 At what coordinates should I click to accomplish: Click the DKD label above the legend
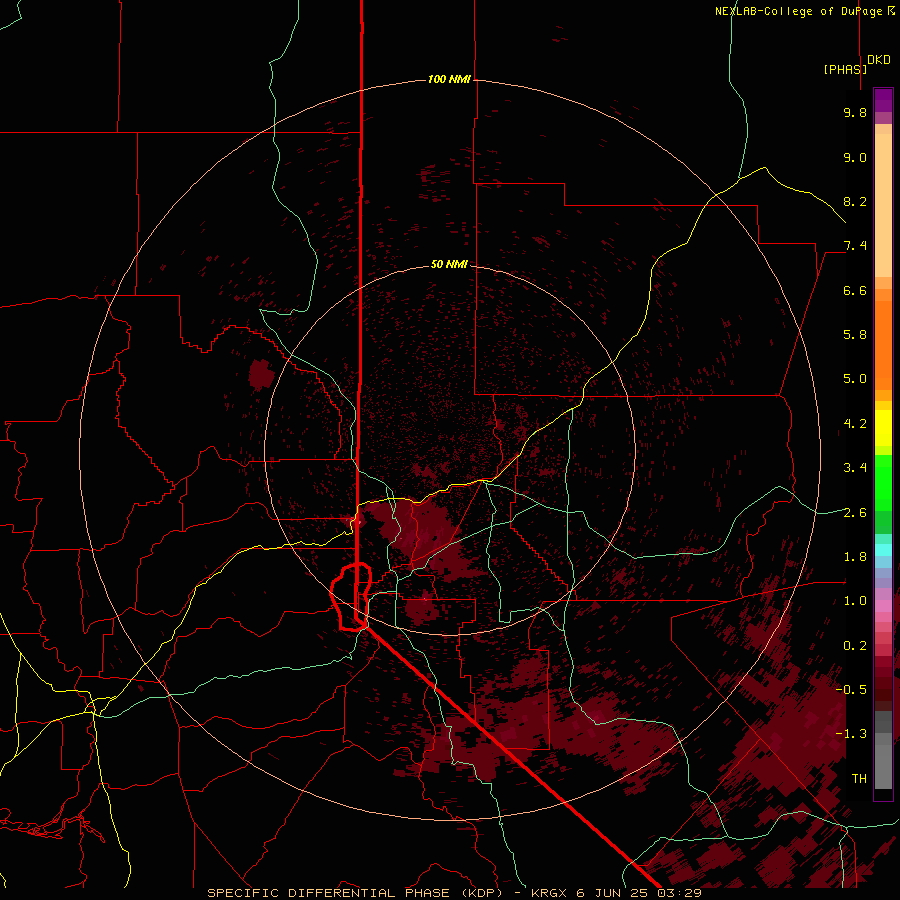pos(878,60)
